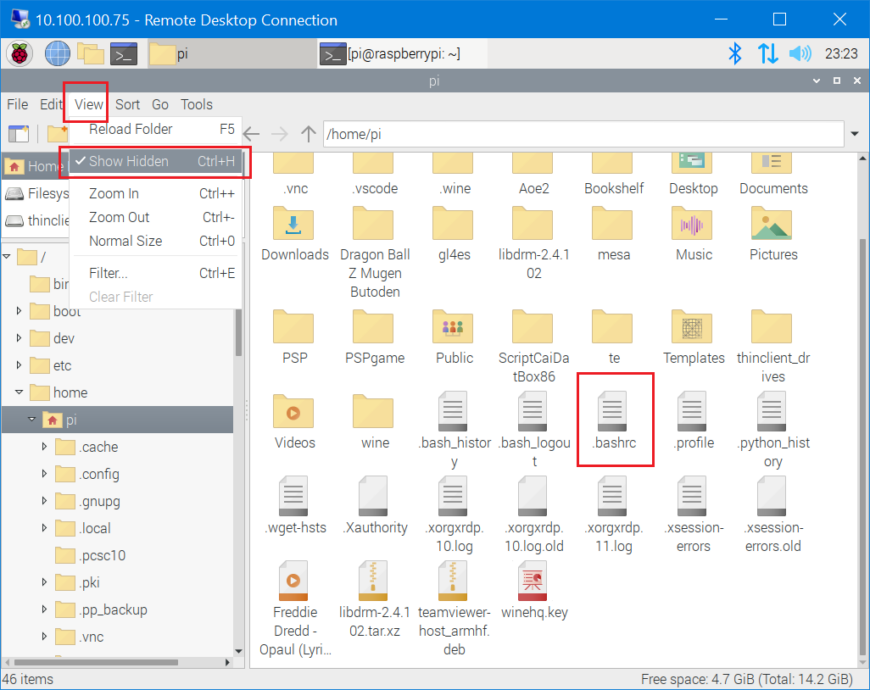Open a terminal from the taskbar
The image size is (870, 690).
point(123,54)
